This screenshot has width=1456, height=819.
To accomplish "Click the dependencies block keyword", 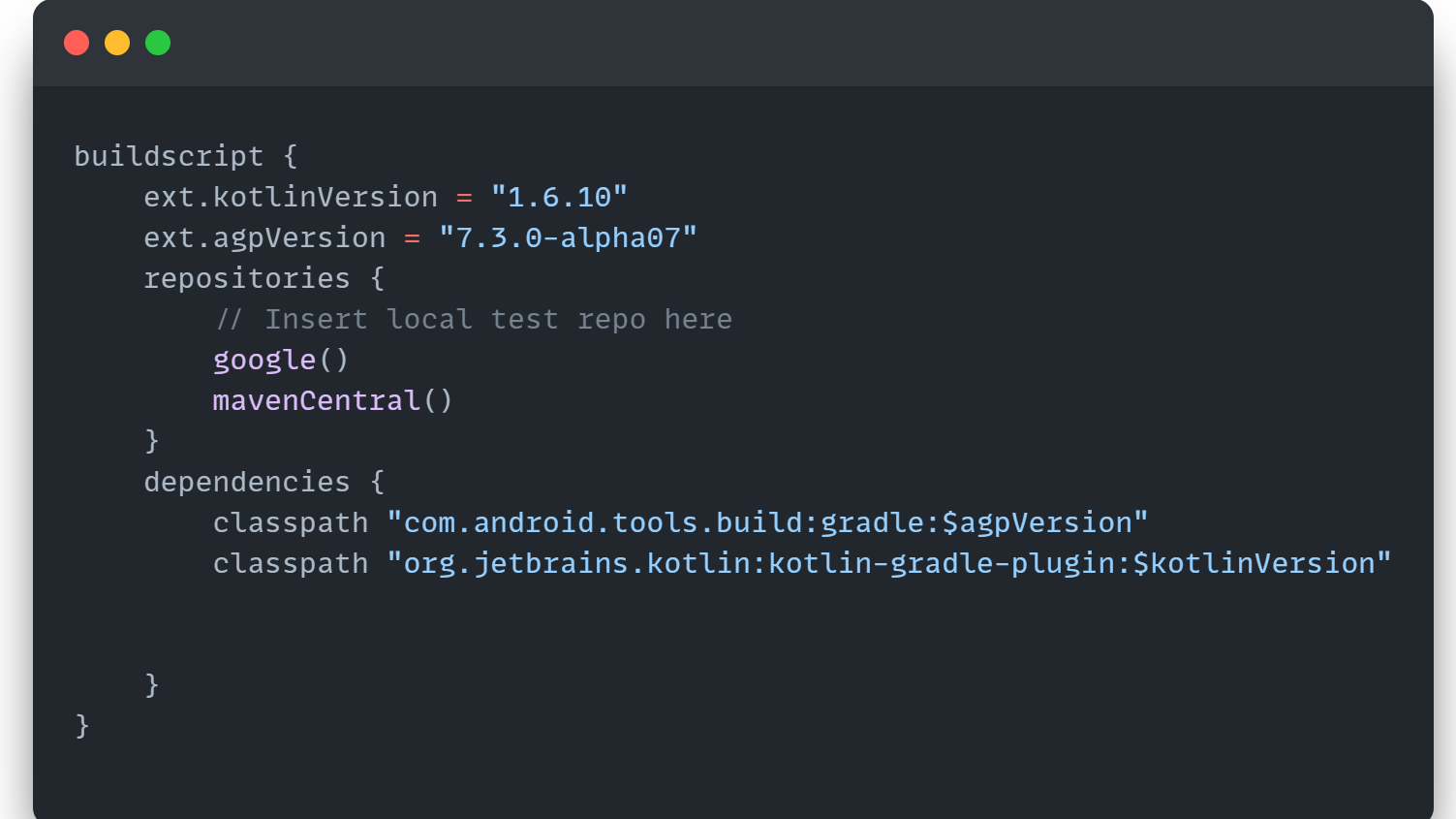I will [247, 482].
